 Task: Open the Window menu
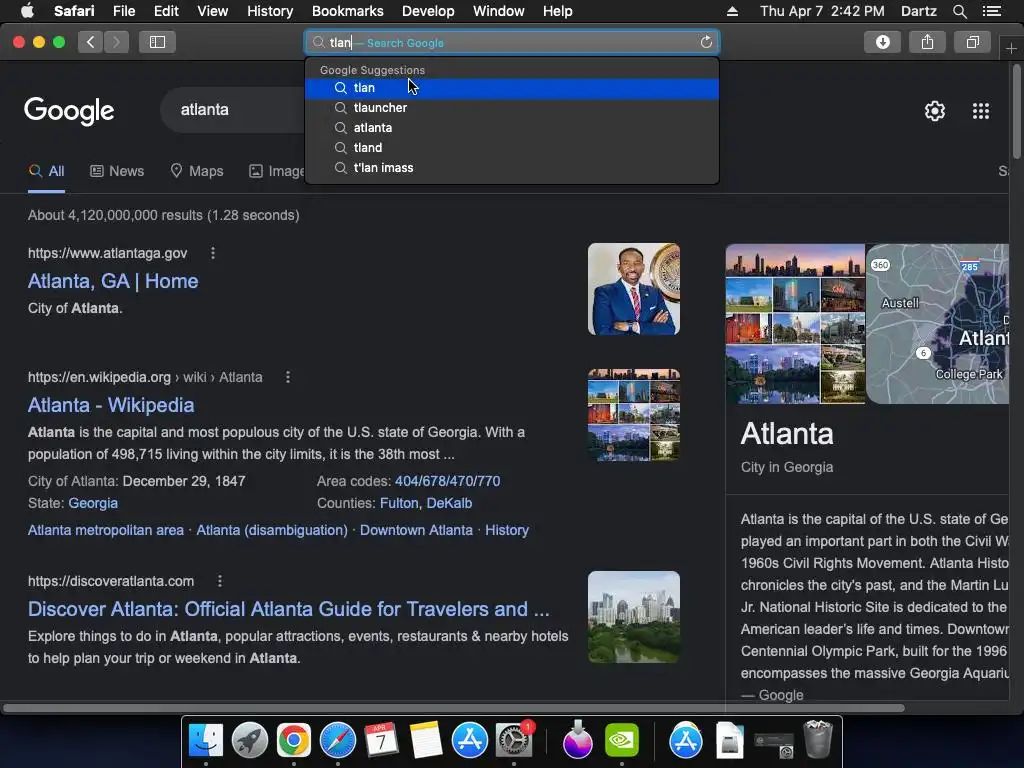pyautogui.click(x=498, y=11)
